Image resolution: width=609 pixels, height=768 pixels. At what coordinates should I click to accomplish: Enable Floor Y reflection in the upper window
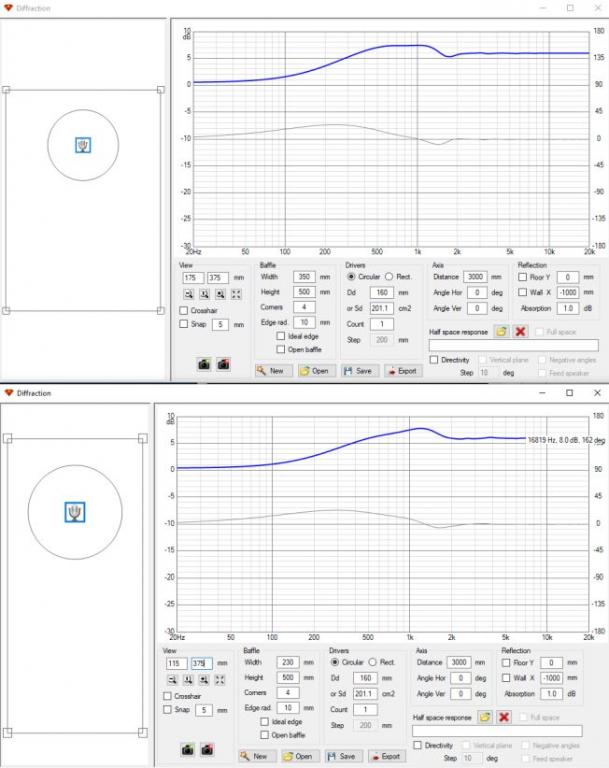[523, 277]
